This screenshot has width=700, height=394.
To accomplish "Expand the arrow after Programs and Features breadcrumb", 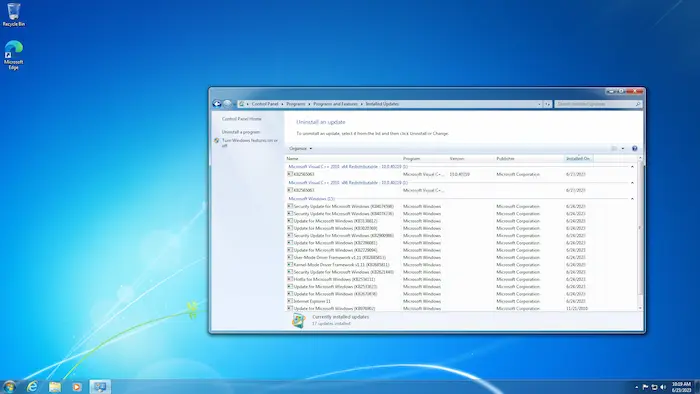I will pos(362,104).
